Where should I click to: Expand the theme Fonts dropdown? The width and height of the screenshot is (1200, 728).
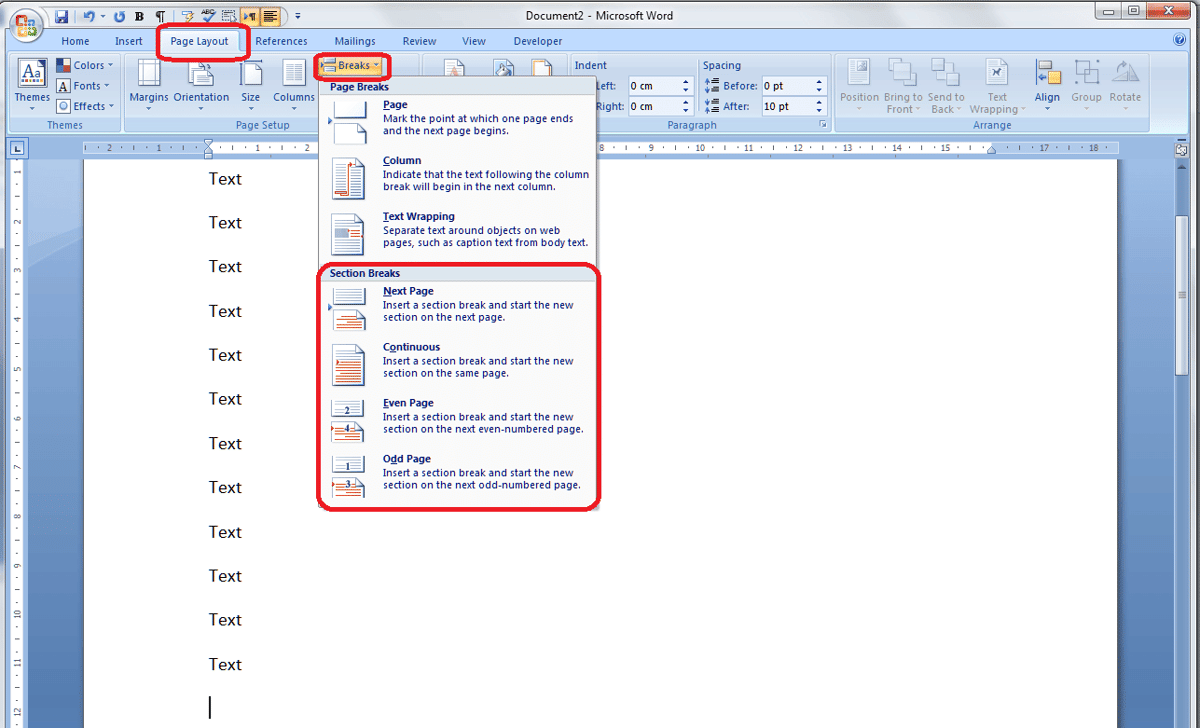coord(86,86)
